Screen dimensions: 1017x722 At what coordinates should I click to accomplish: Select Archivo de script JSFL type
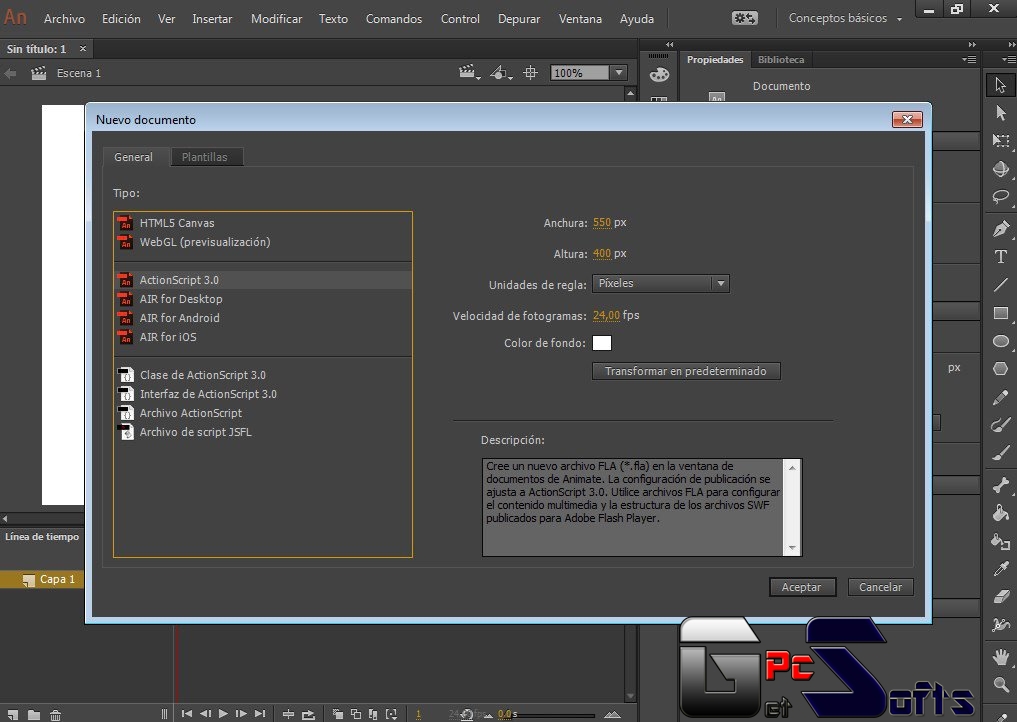pos(263,432)
